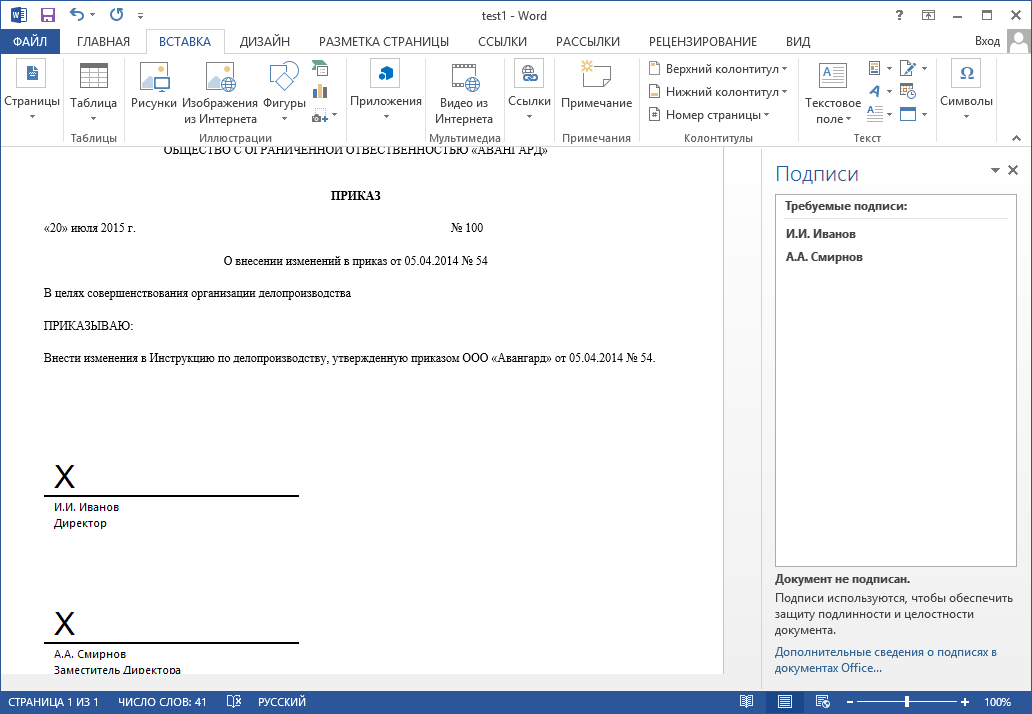Switch to Web Layout view in status bar
This screenshot has width=1032, height=714.
823,701
